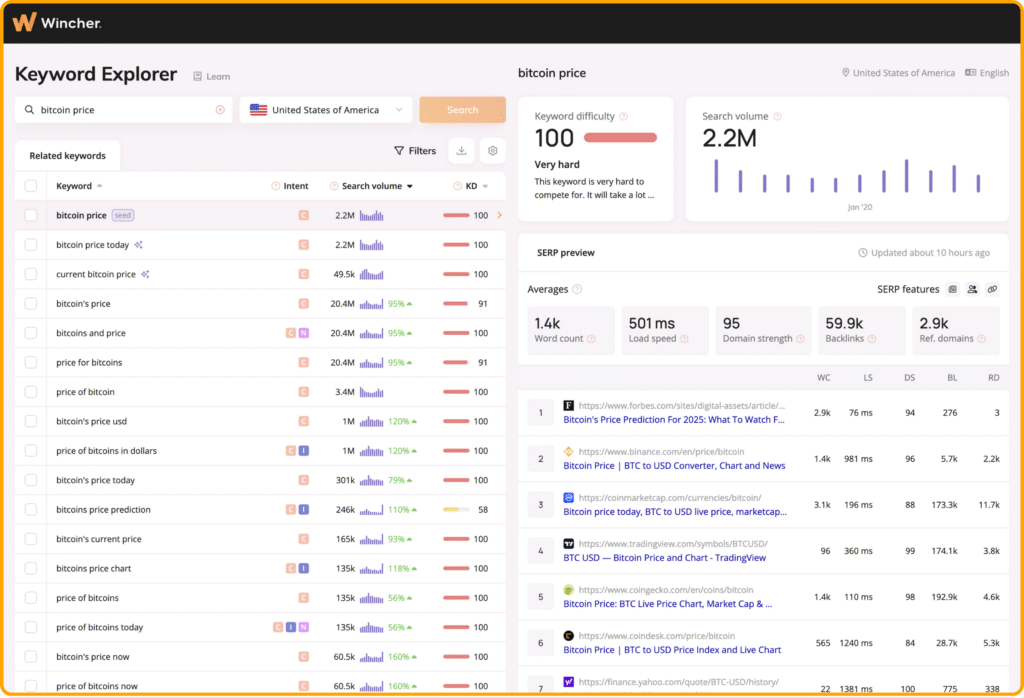Download the keyword list
Viewport: 1024px width, 698px height.
461,151
